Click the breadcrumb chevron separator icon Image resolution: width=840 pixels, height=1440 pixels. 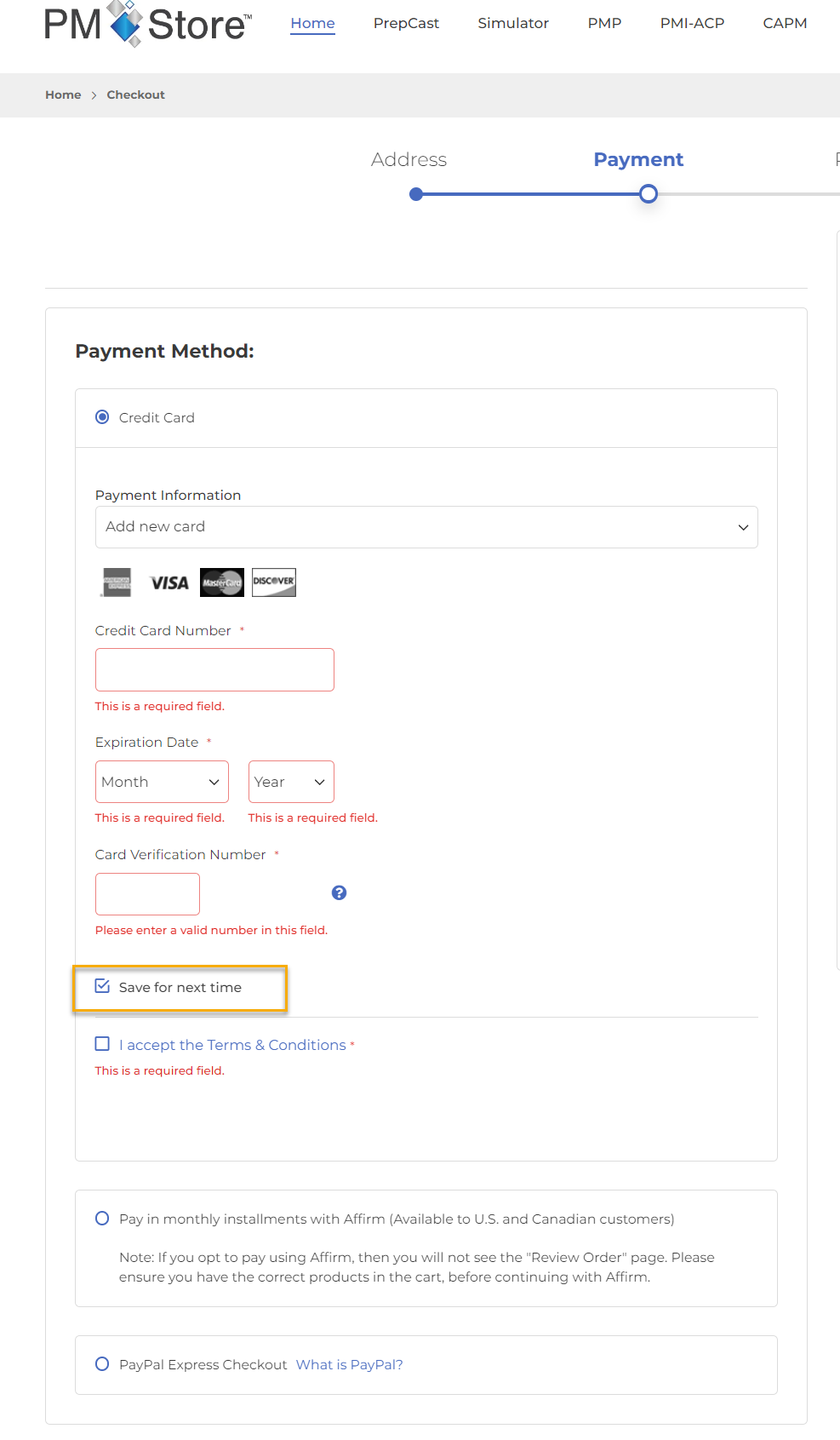(94, 95)
